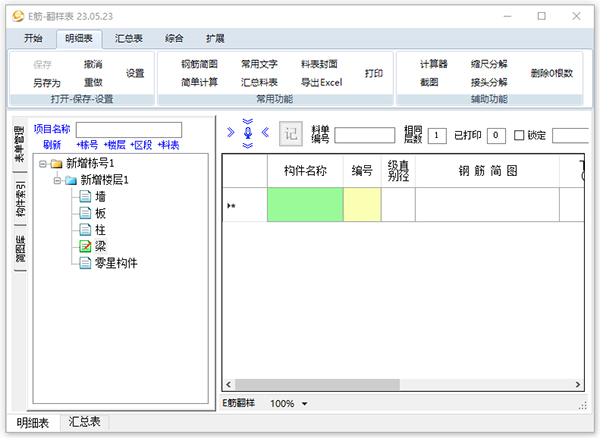Click the 重做 redo button
600x438 pixels.
[x=93, y=83]
